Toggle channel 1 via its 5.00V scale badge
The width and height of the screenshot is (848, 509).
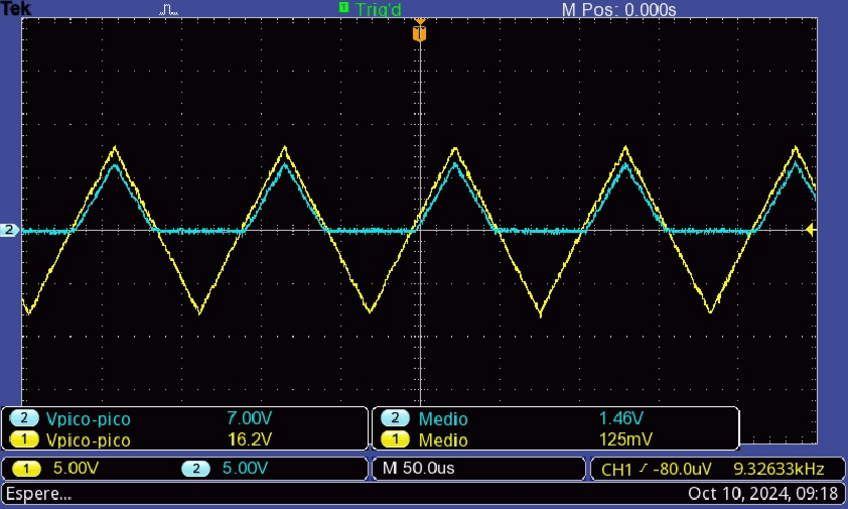(24, 468)
